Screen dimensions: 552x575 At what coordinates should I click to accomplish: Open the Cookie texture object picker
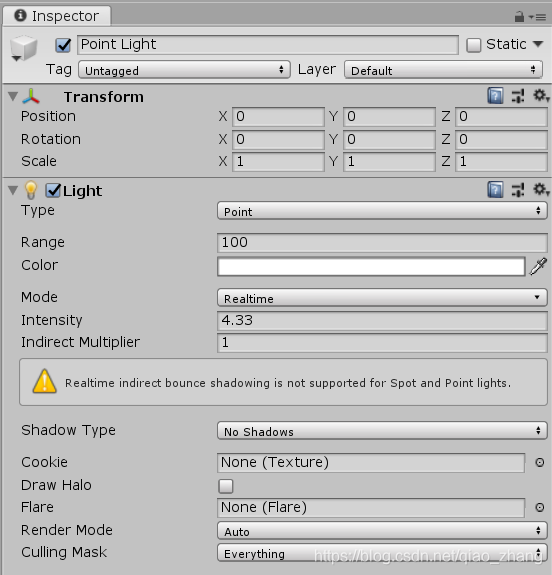(540, 462)
